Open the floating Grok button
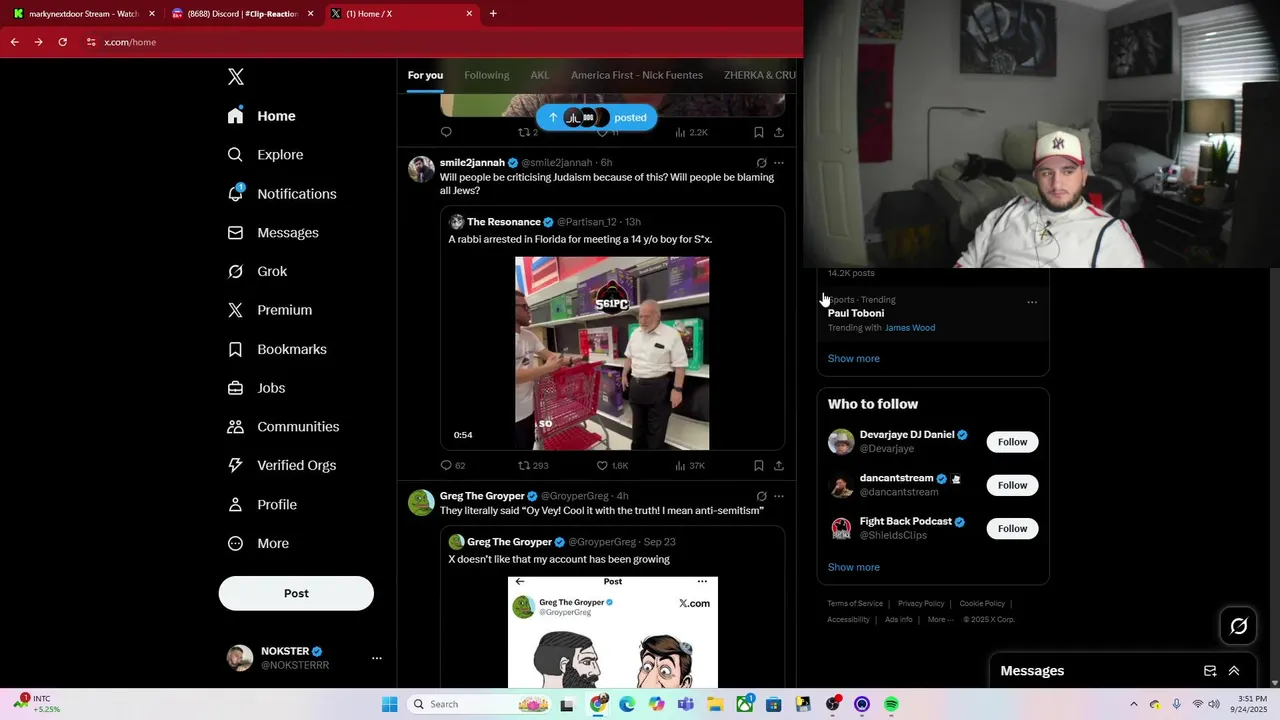This screenshot has width=1280, height=720. pos(1239,626)
